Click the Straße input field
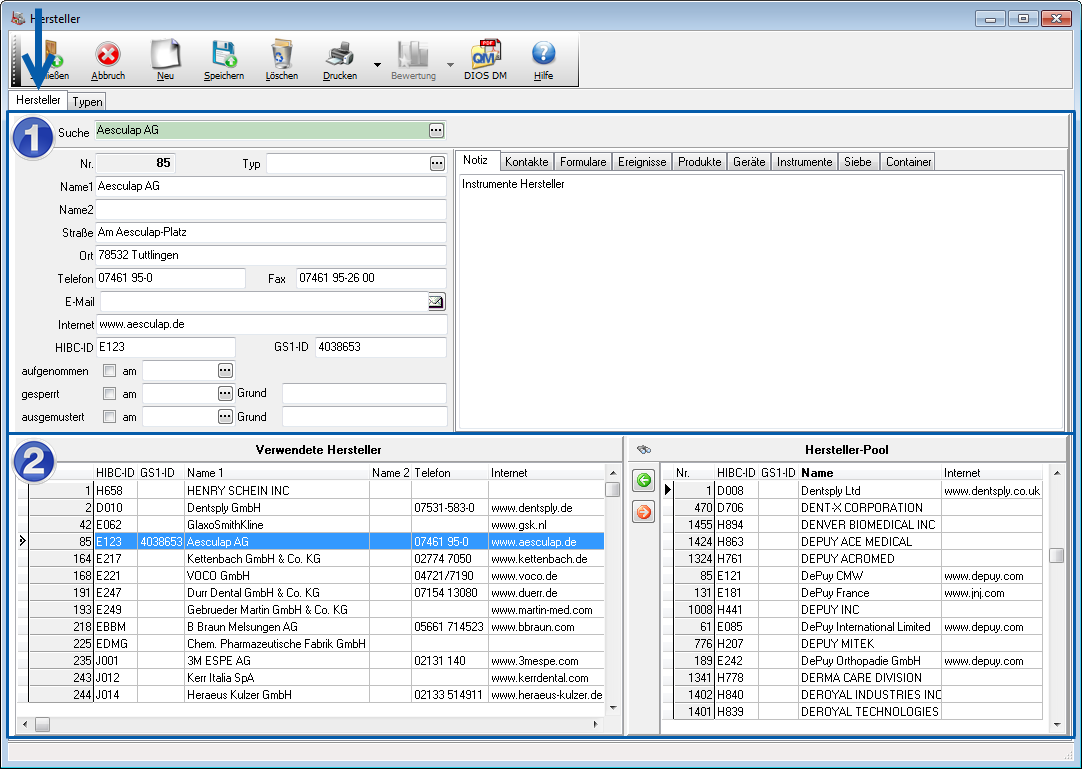Image resolution: width=1082 pixels, height=769 pixels. (x=270, y=233)
